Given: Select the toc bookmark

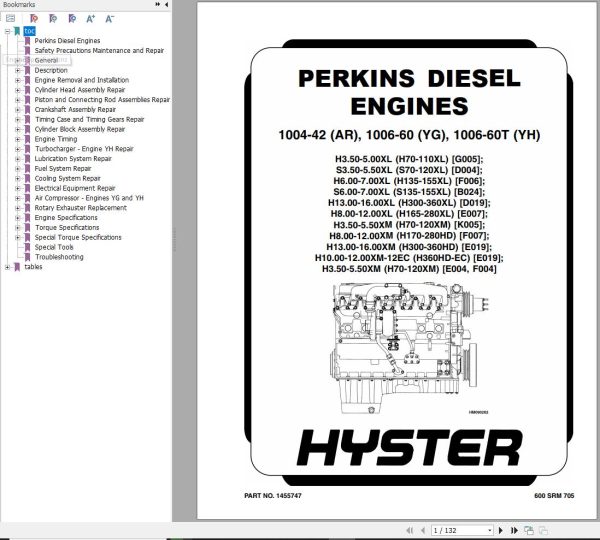Looking at the screenshot, I should pyautogui.click(x=29, y=31).
